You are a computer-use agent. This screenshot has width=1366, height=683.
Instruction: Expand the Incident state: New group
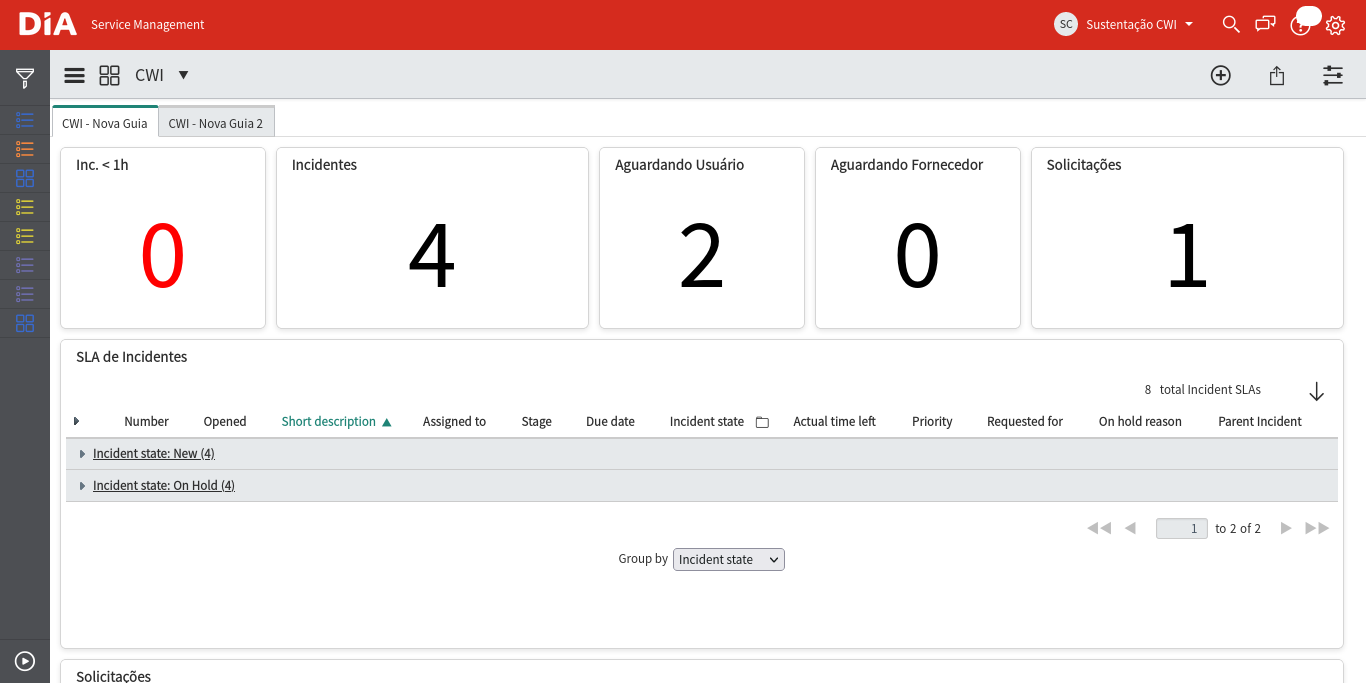82,454
